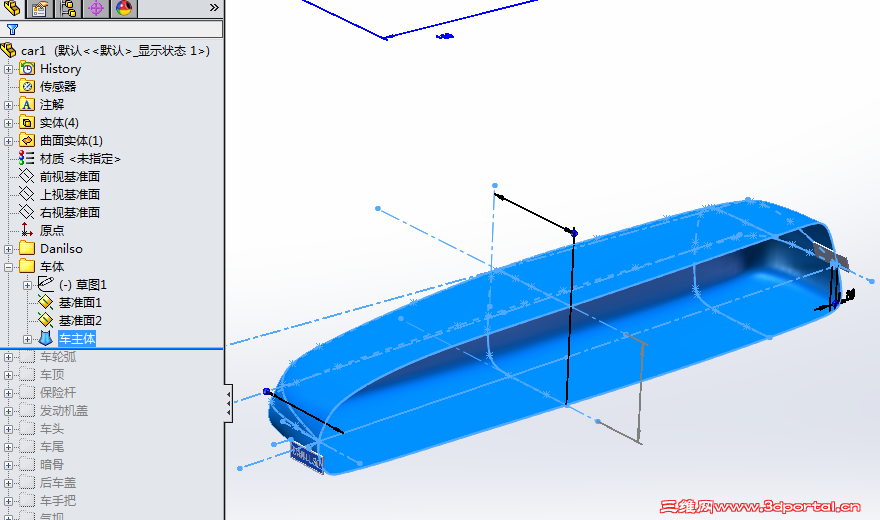The height and width of the screenshot is (520, 880).
Task: Click the panel collapse handle arrows
Action: 228,403
